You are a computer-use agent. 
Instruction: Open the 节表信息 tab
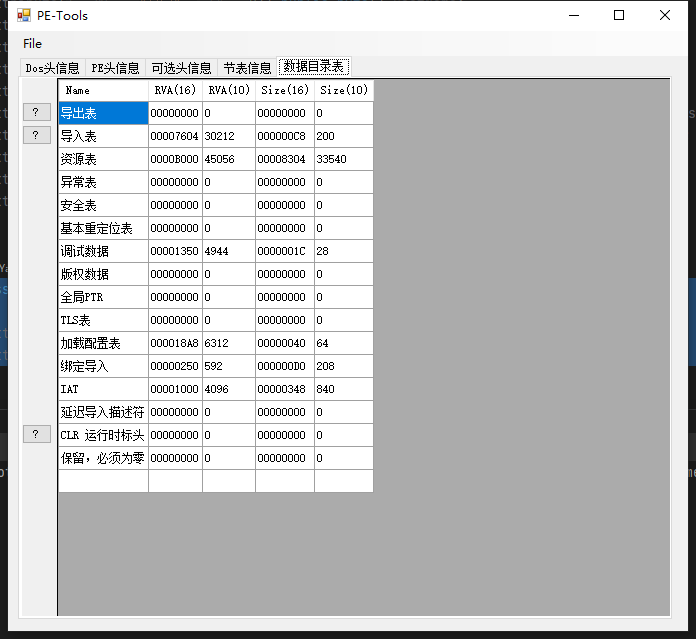tap(247, 68)
